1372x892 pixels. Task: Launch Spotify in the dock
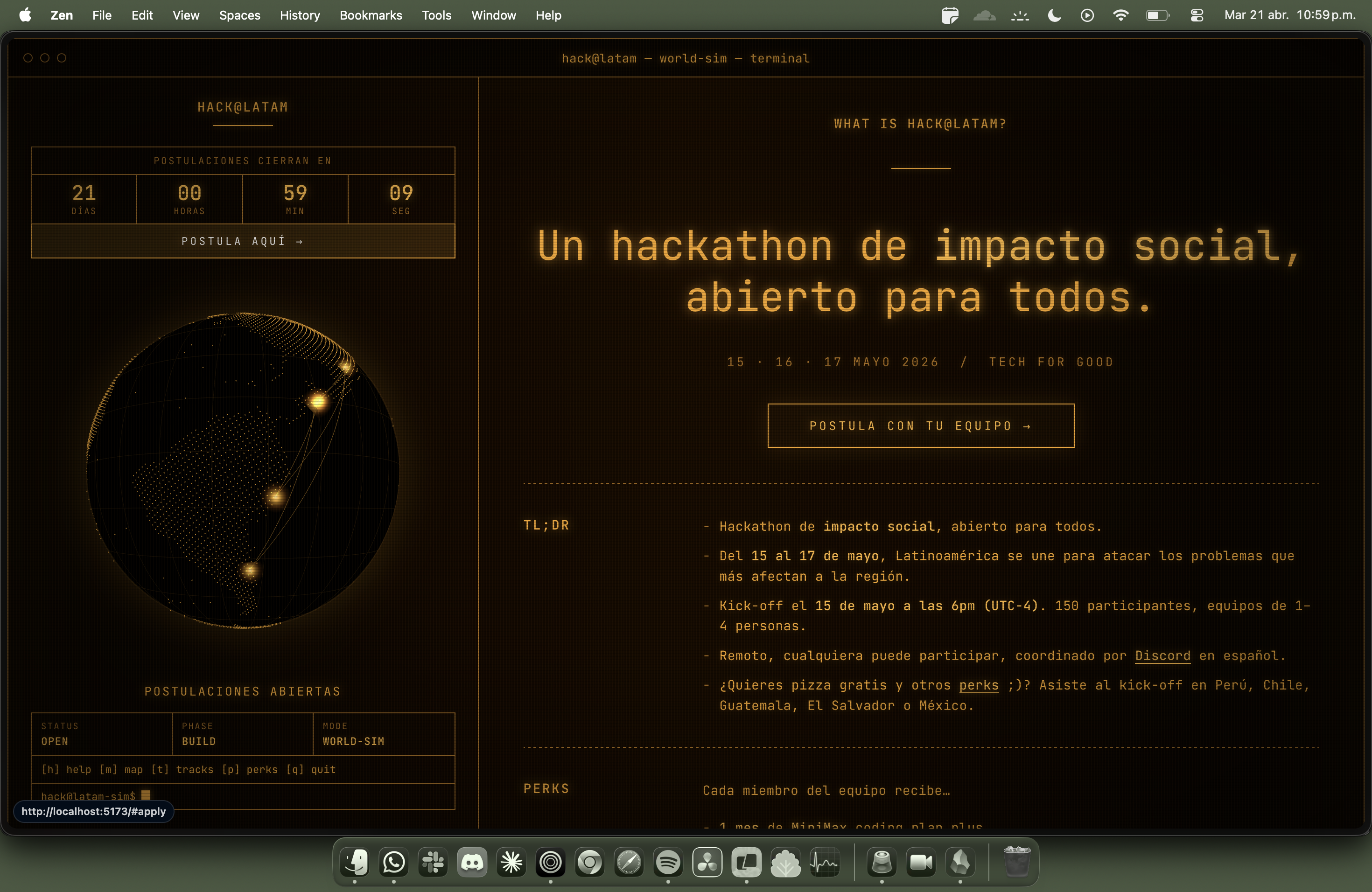coord(668,863)
